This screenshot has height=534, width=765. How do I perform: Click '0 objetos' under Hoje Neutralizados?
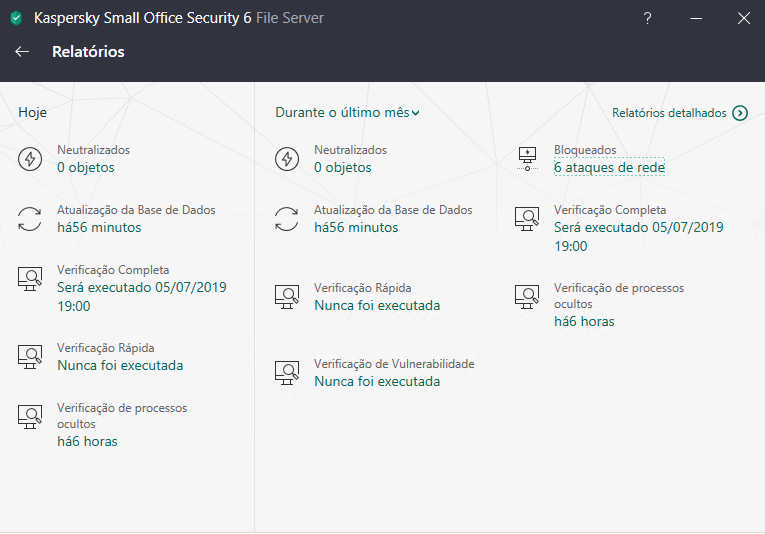86,168
